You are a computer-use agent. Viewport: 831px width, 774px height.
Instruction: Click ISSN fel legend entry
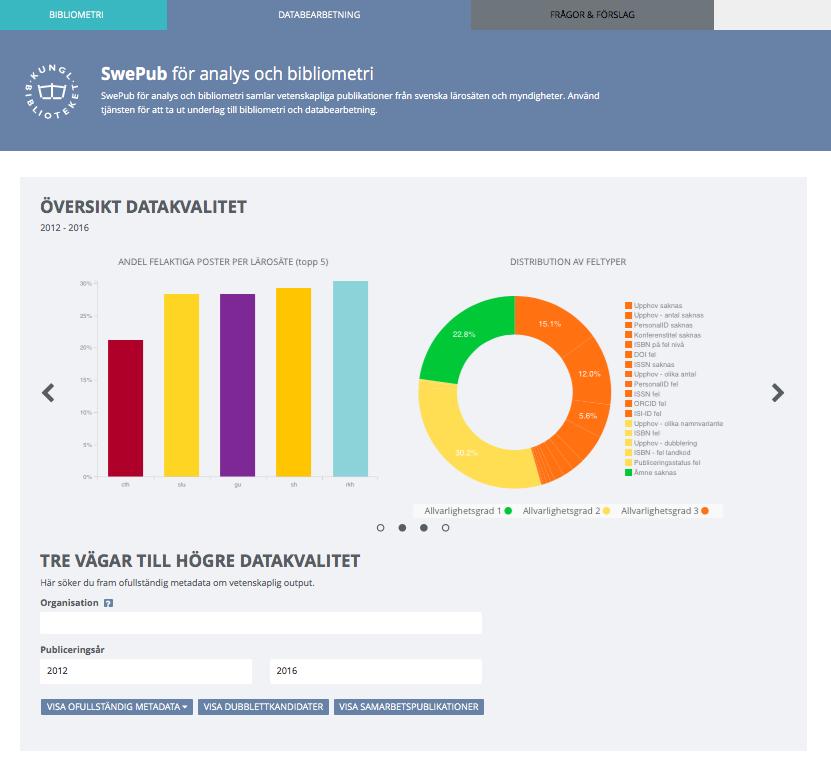point(642,394)
